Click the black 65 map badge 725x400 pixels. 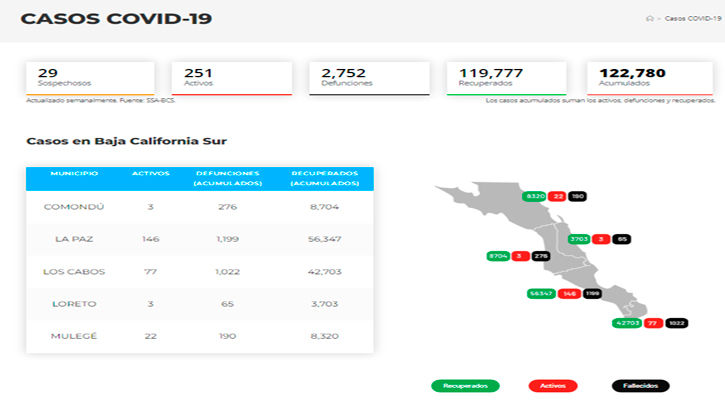622,239
